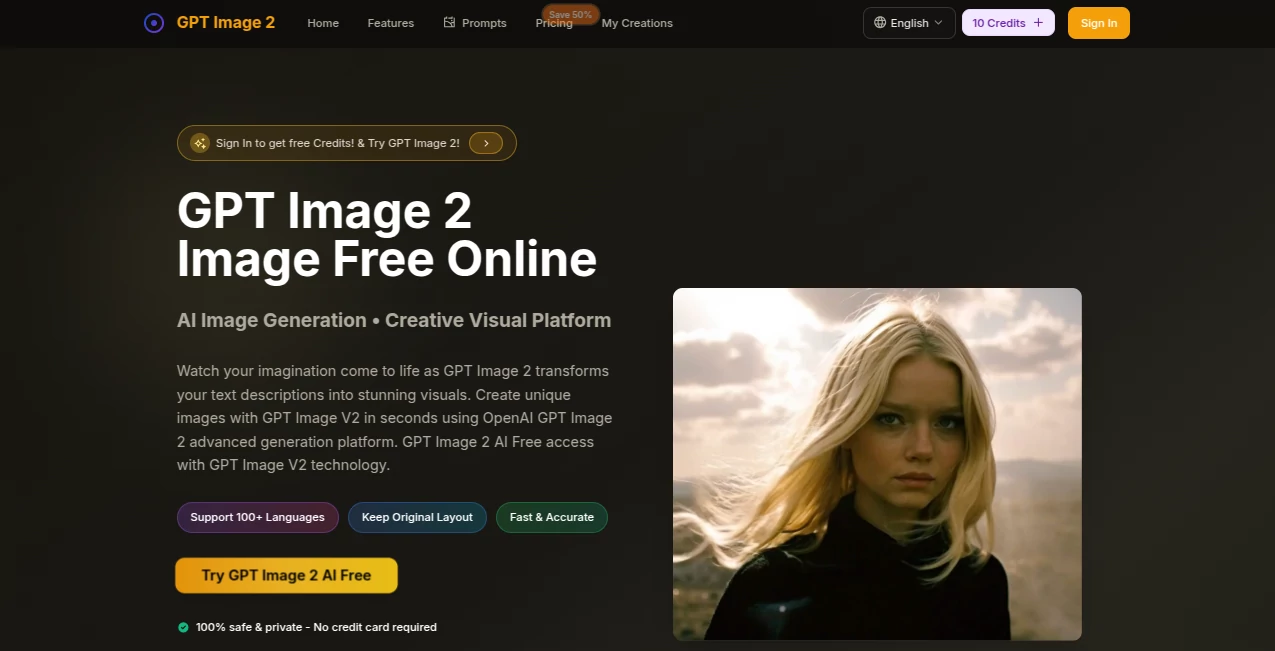Open My Creations from the navbar
The height and width of the screenshot is (651, 1275).
[636, 22]
